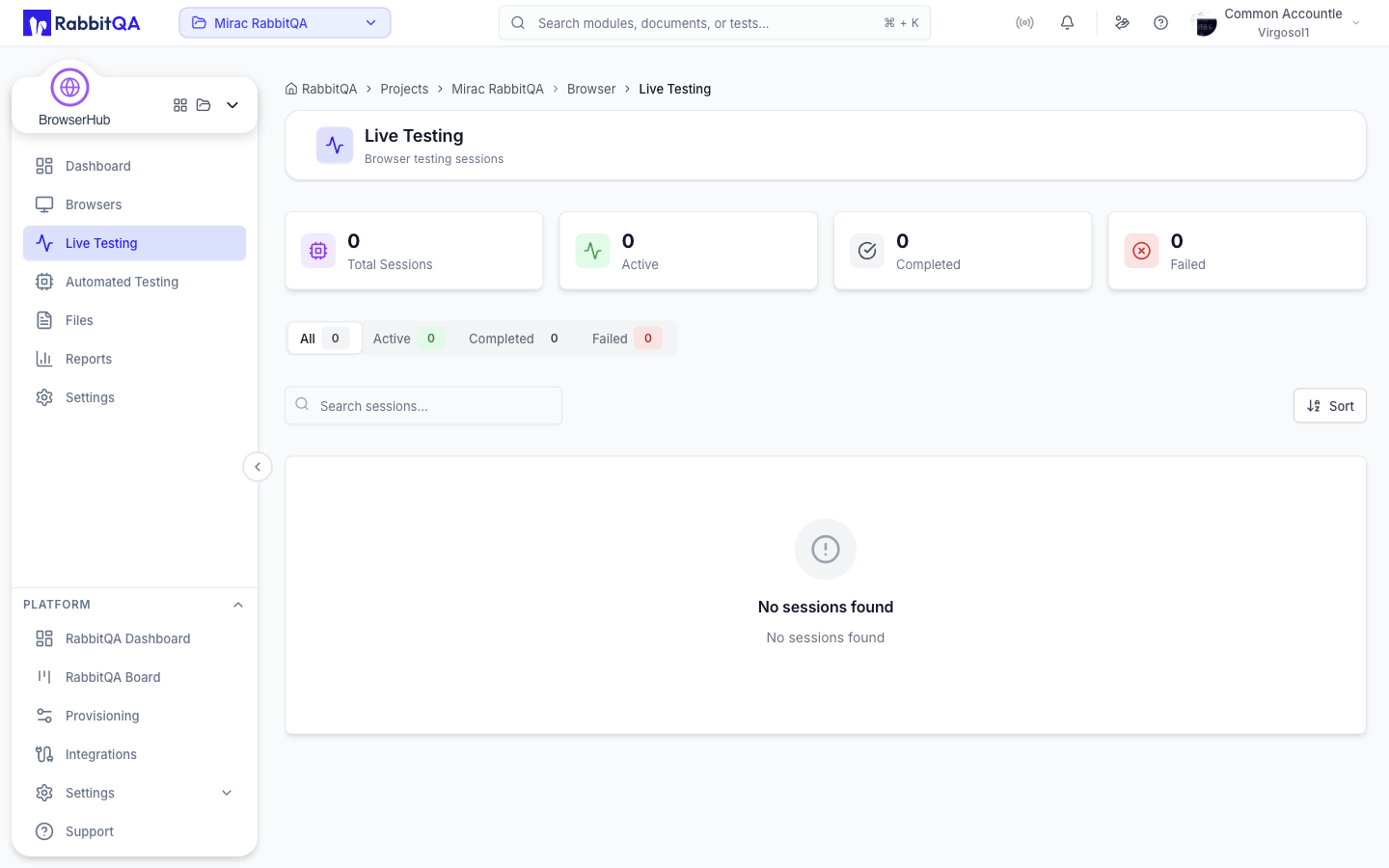Open the Mirac RabbitQA project dropdown

click(x=285, y=23)
